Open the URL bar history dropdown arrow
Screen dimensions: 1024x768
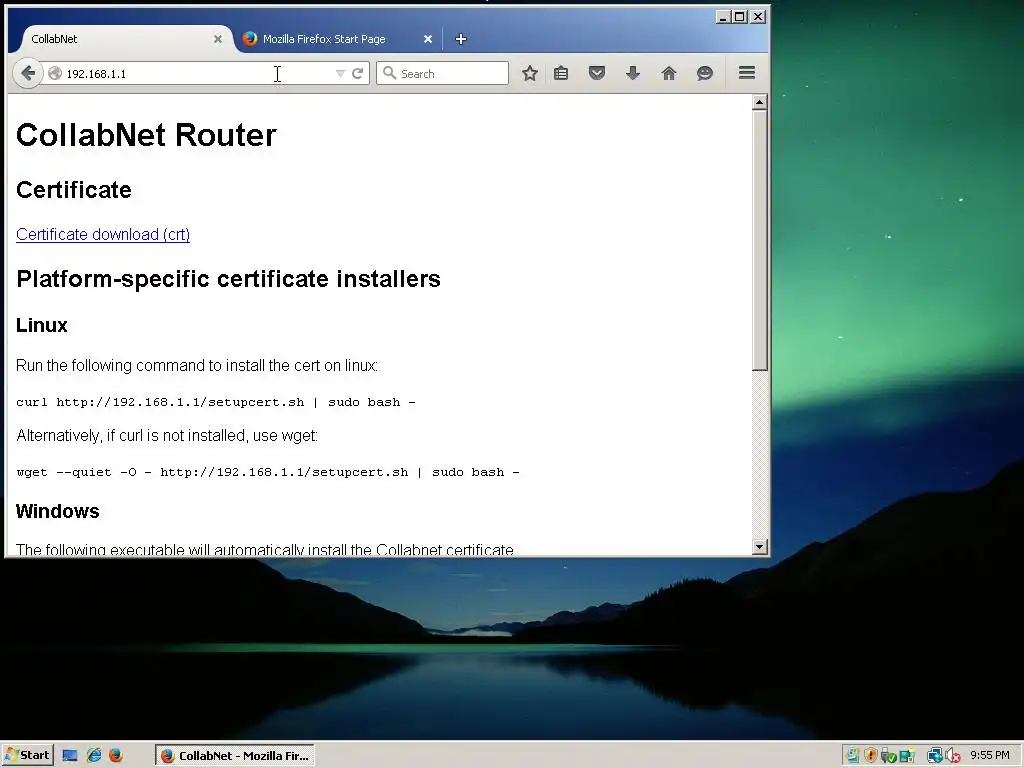[x=340, y=74]
